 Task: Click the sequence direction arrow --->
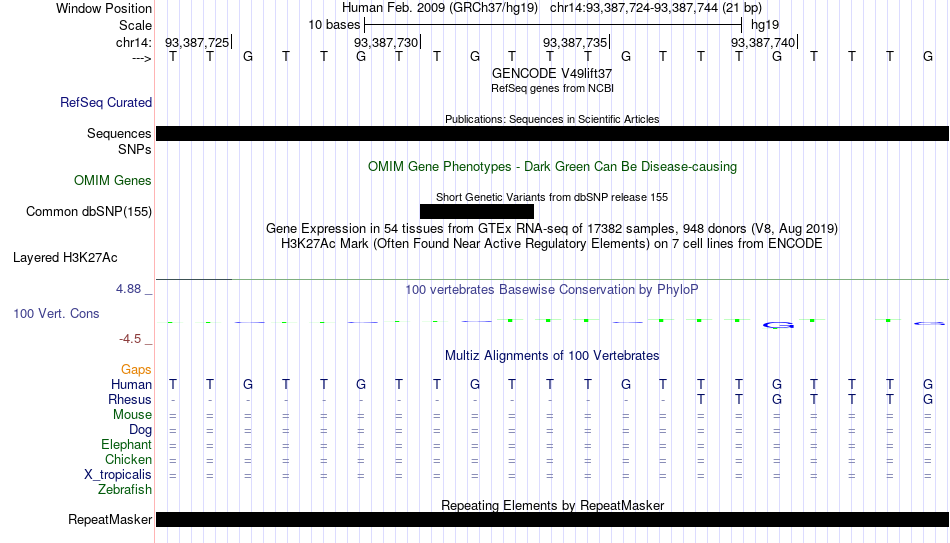tap(142, 58)
